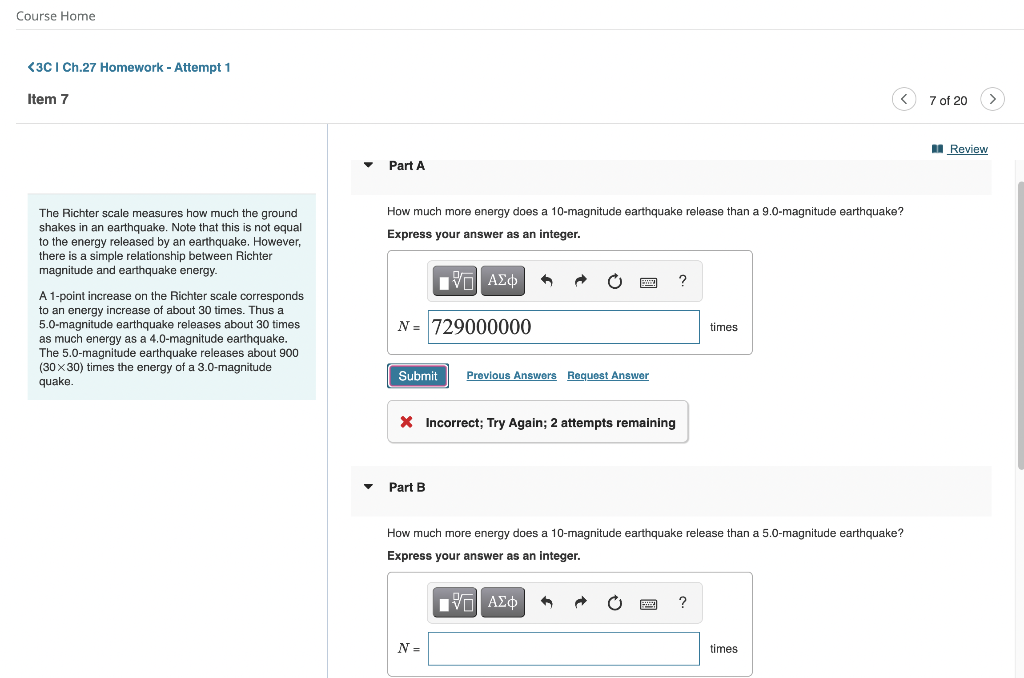Show keyboard shortcuts icon in Part B
Viewport: 1024px width, 678px height.
pyautogui.click(x=648, y=604)
